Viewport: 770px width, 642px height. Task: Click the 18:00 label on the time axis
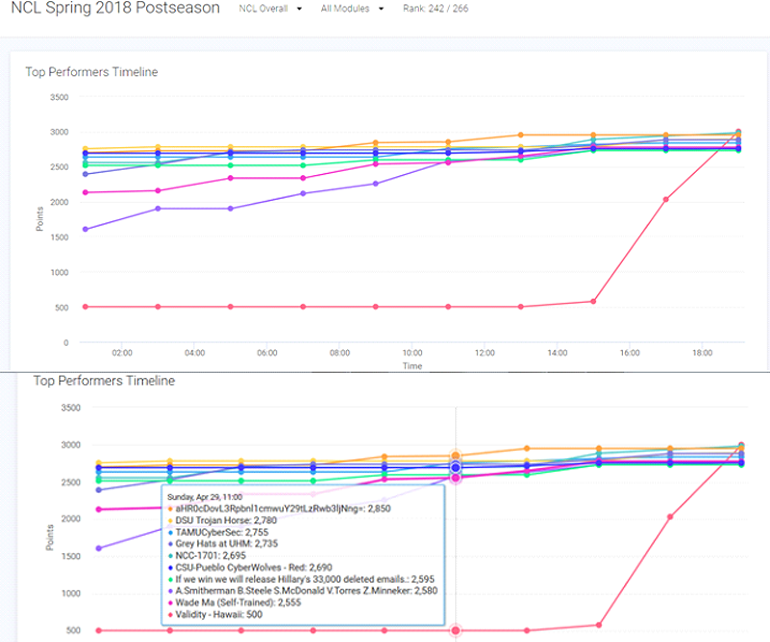pyautogui.click(x=702, y=353)
